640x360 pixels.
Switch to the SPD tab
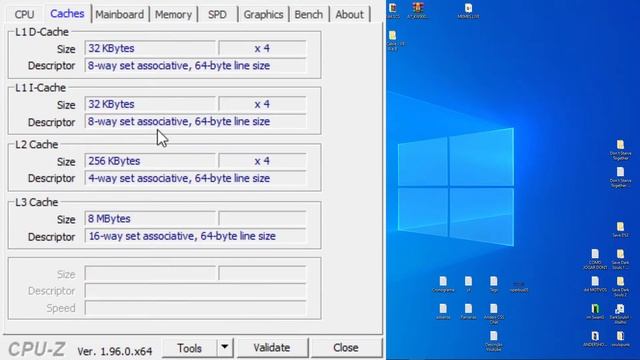[217, 15]
